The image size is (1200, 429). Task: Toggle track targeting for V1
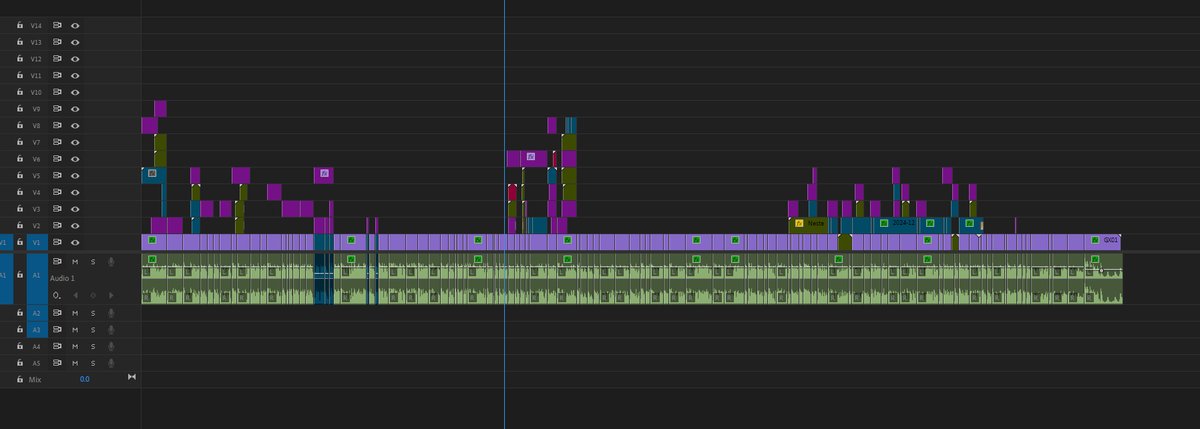point(37,242)
